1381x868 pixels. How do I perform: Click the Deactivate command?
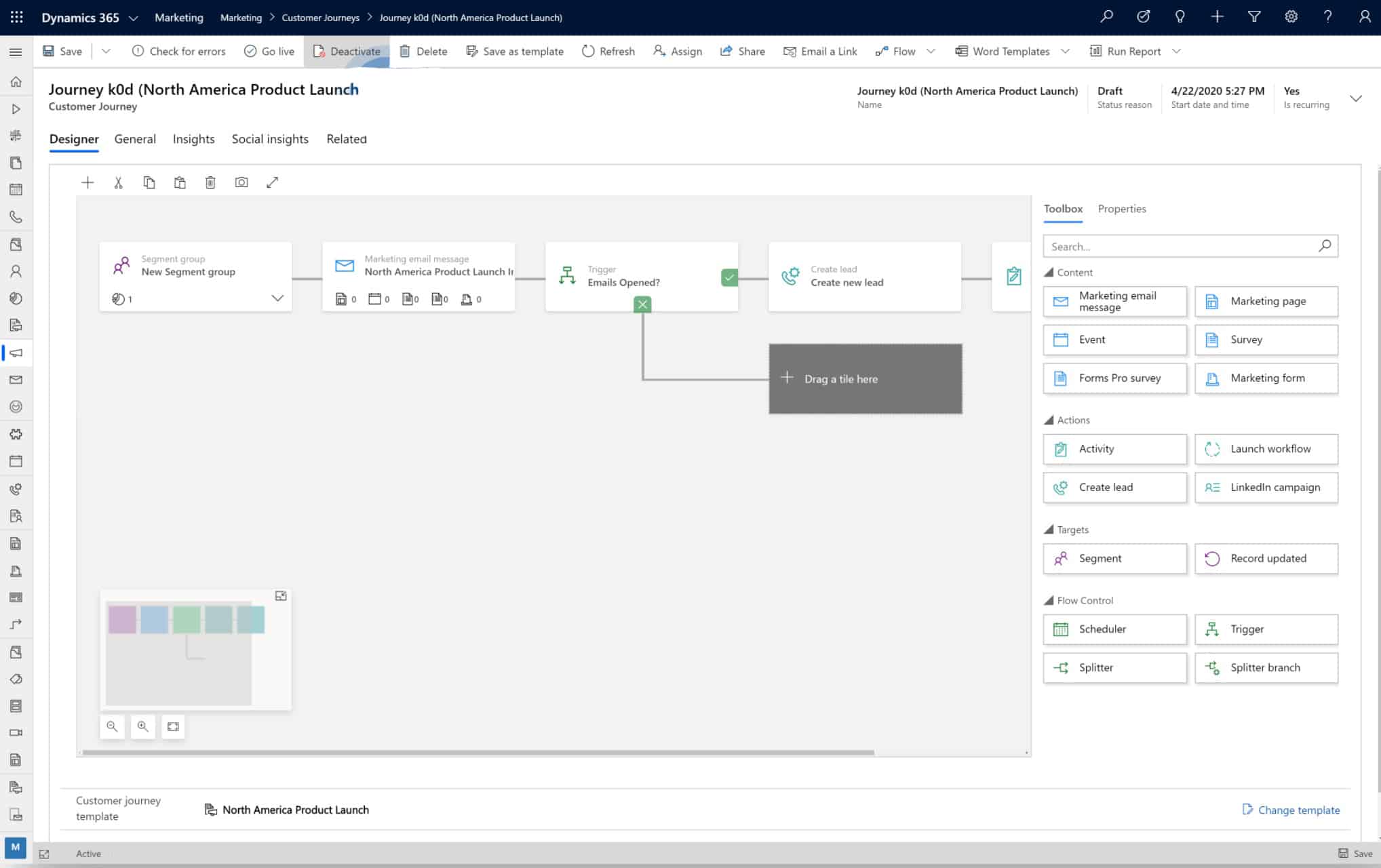click(347, 51)
